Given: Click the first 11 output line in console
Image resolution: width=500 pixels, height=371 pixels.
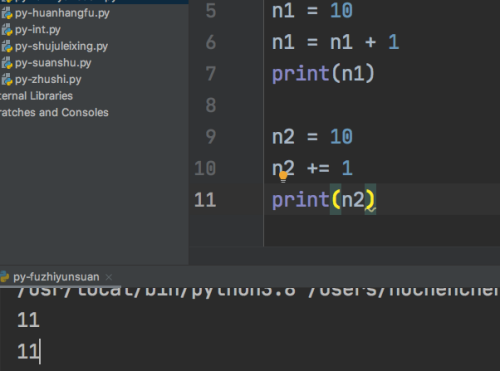Looking at the screenshot, I should [x=28, y=320].
